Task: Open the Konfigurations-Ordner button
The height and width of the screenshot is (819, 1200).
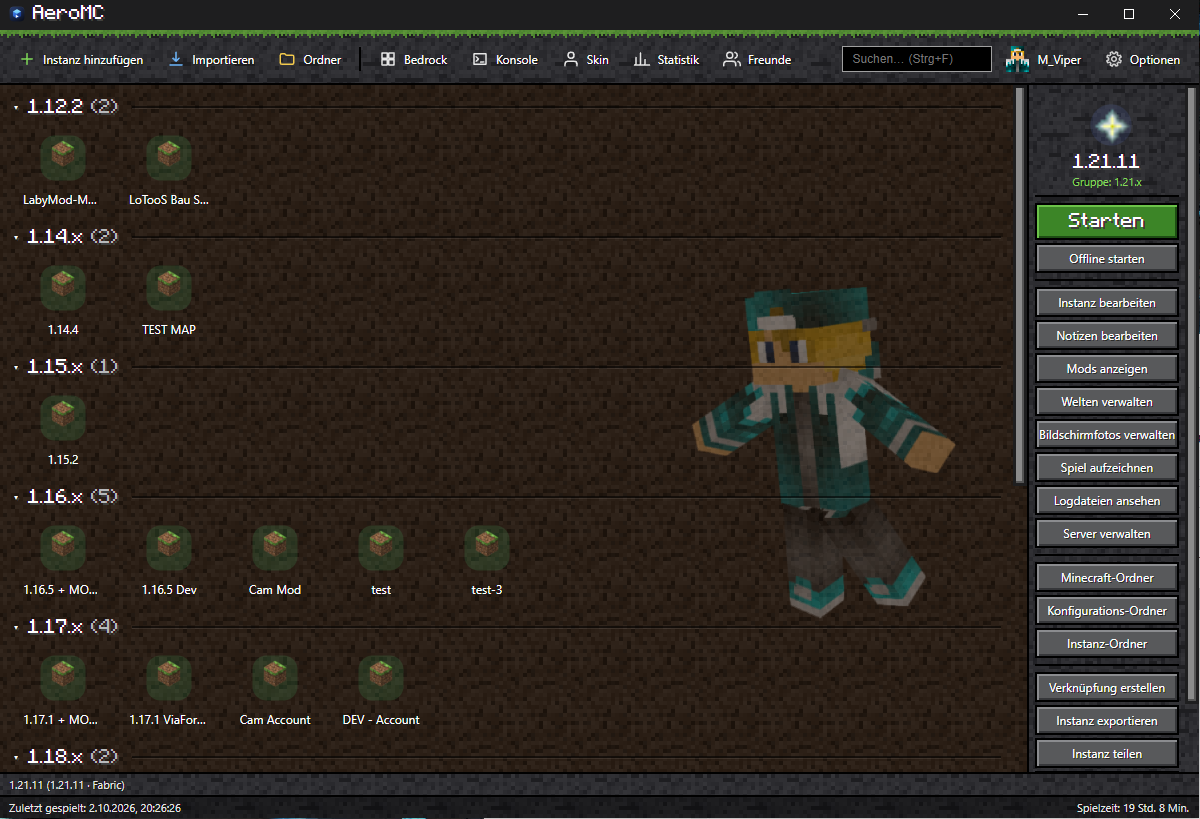Action: pos(1106,610)
